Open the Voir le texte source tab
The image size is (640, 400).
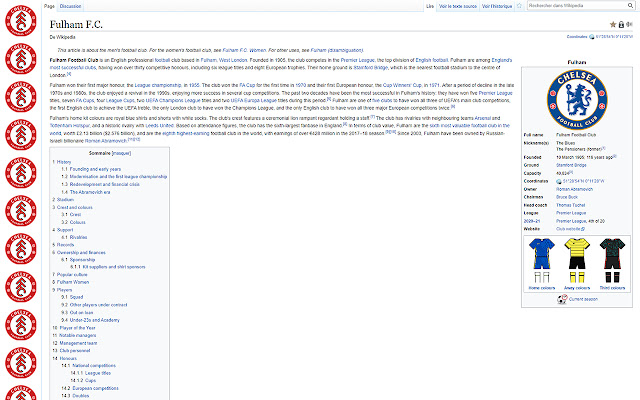pos(458,6)
